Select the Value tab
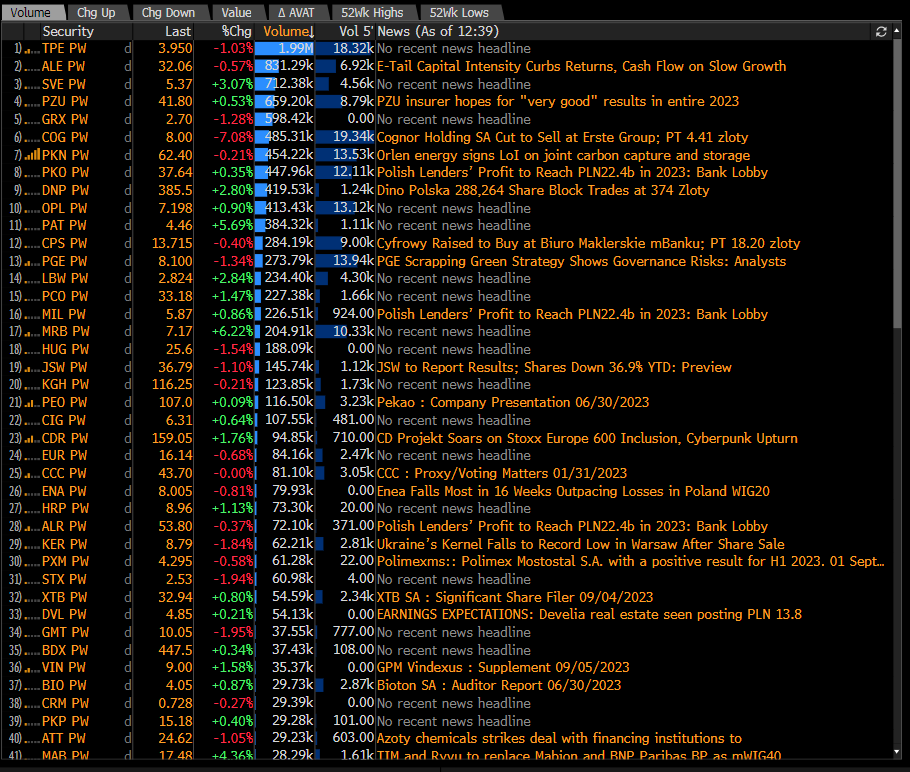This screenshot has width=910, height=772. coord(236,13)
